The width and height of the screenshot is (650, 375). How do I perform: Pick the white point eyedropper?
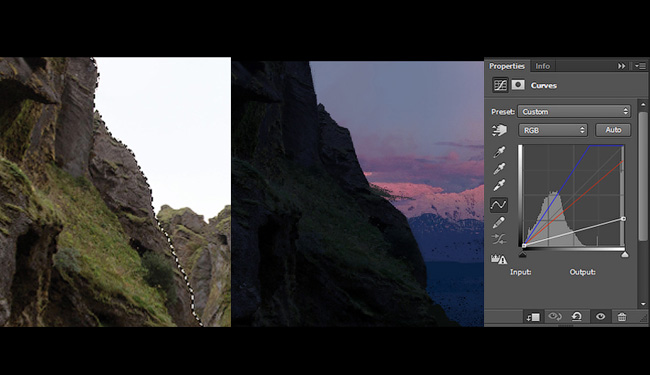[499, 185]
